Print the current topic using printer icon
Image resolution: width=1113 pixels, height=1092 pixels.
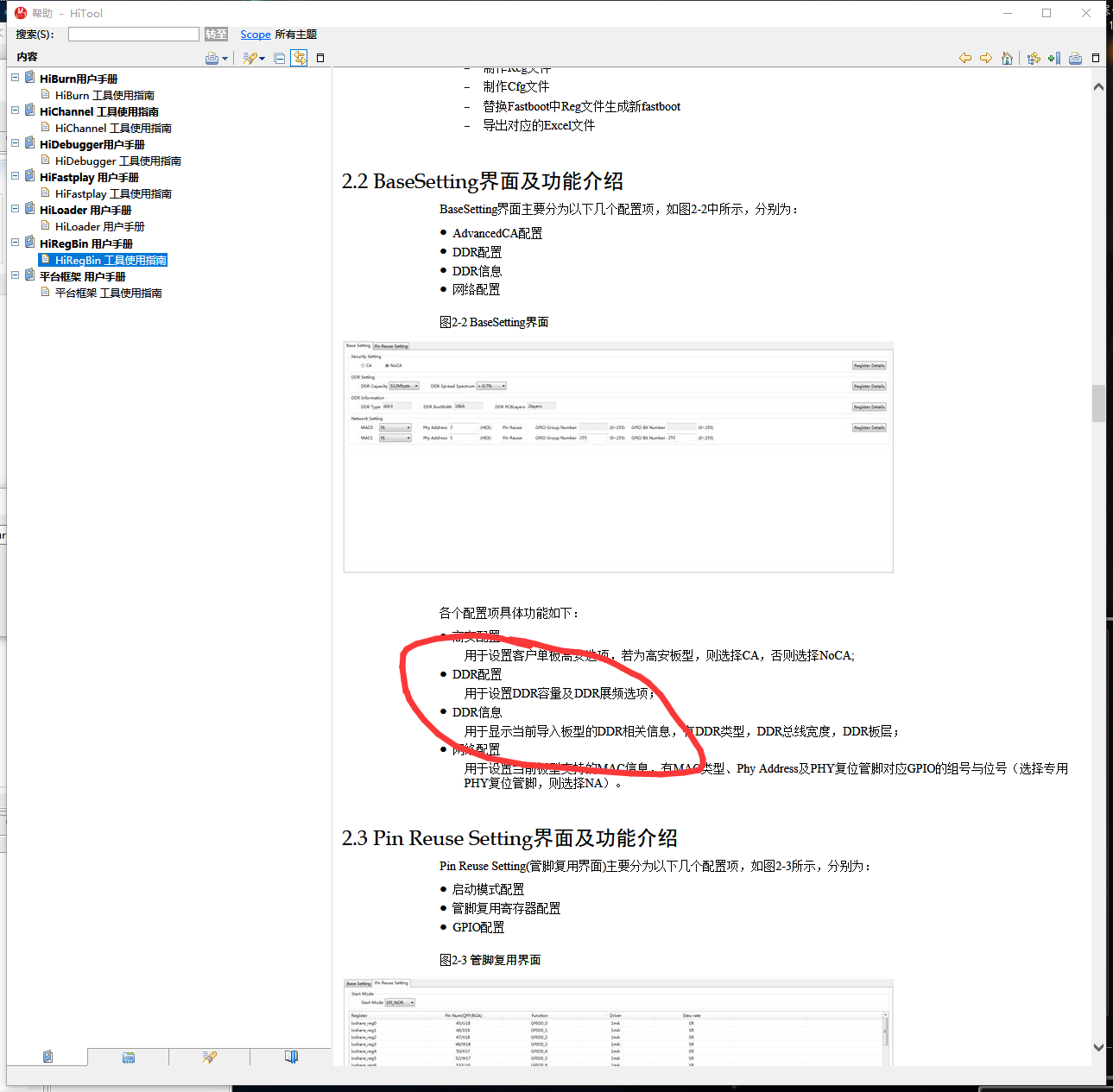1074,58
